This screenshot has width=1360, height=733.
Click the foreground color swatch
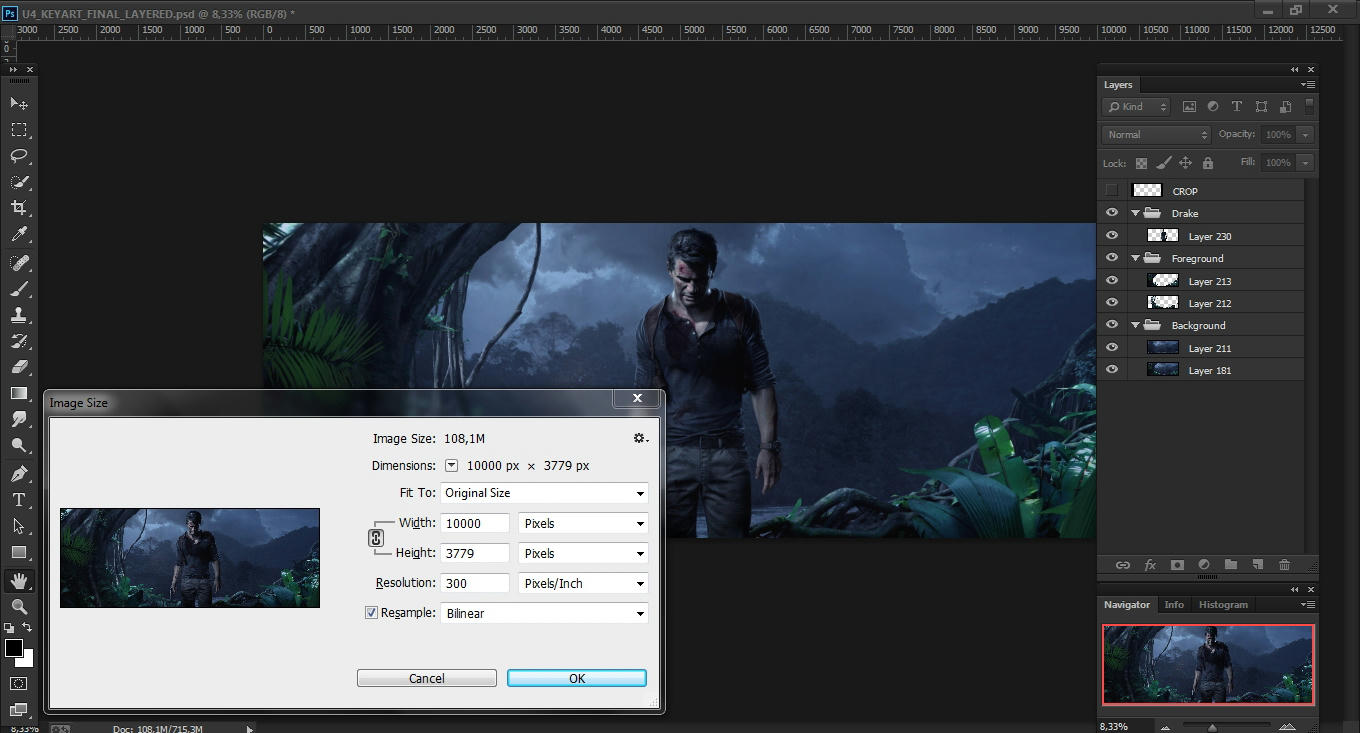(x=14, y=649)
